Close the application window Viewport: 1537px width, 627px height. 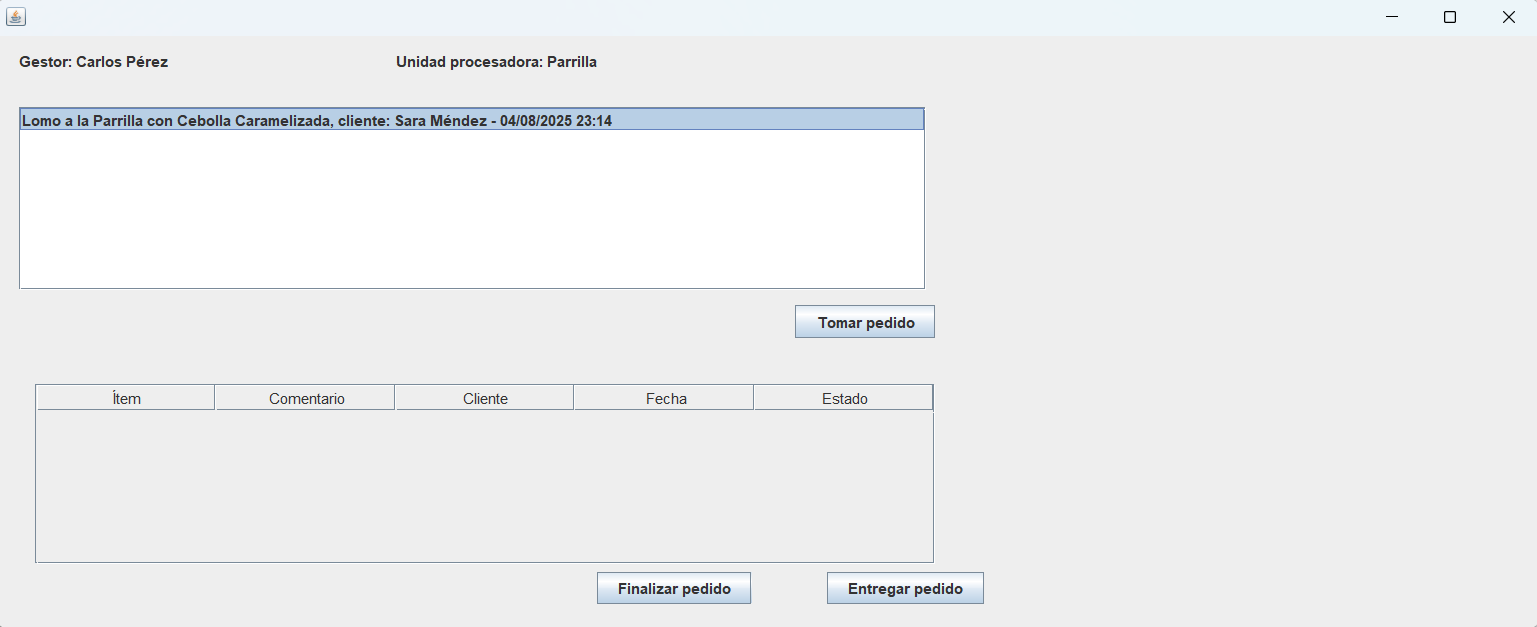point(1508,17)
